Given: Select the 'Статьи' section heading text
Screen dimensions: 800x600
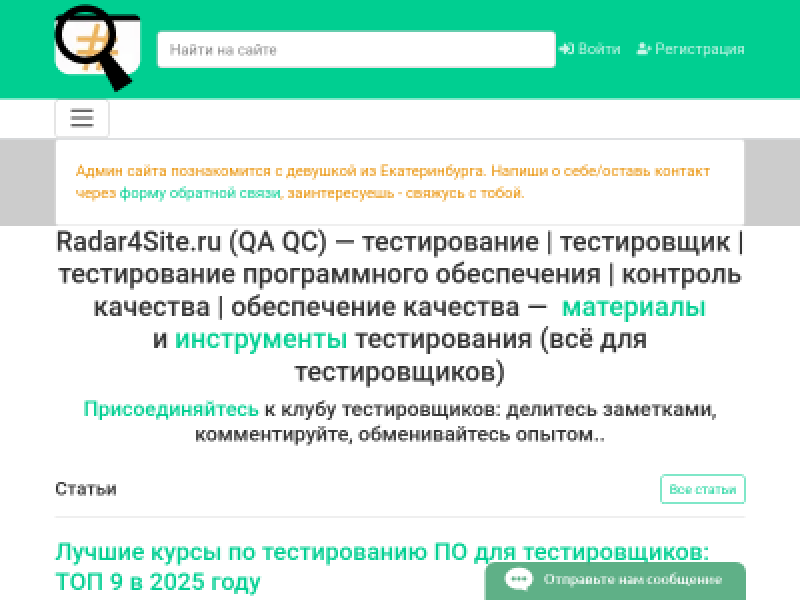Looking at the screenshot, I should (x=86, y=489).
